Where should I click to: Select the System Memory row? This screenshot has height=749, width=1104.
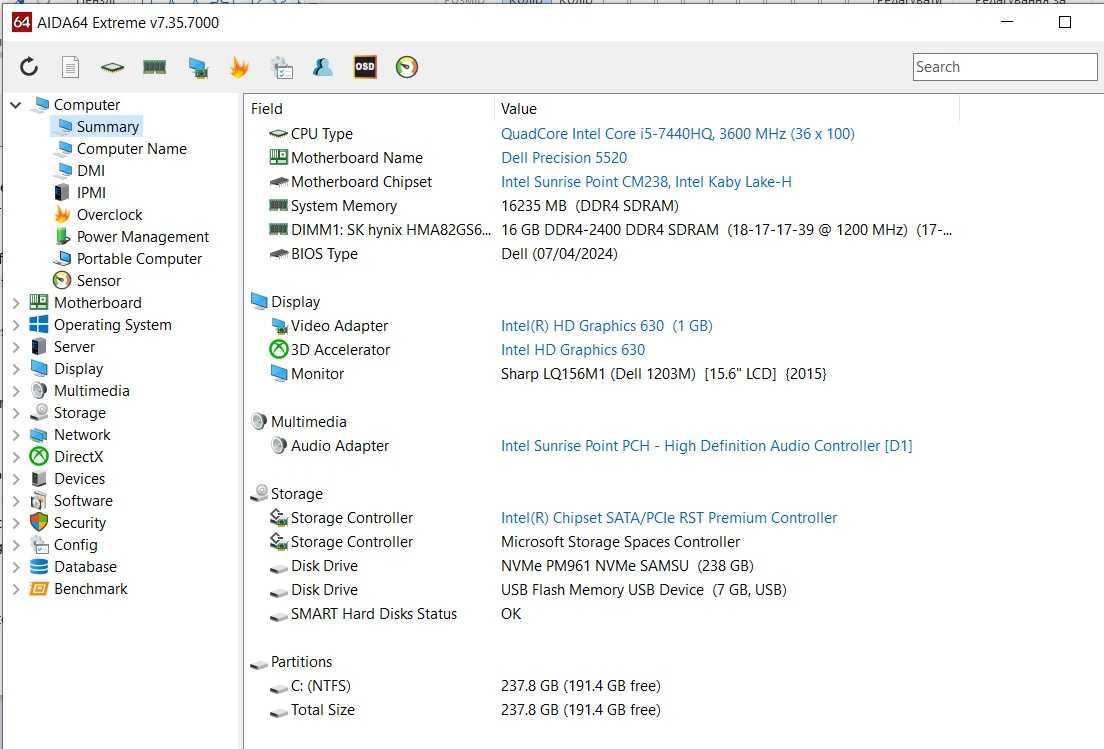[x=603, y=206]
